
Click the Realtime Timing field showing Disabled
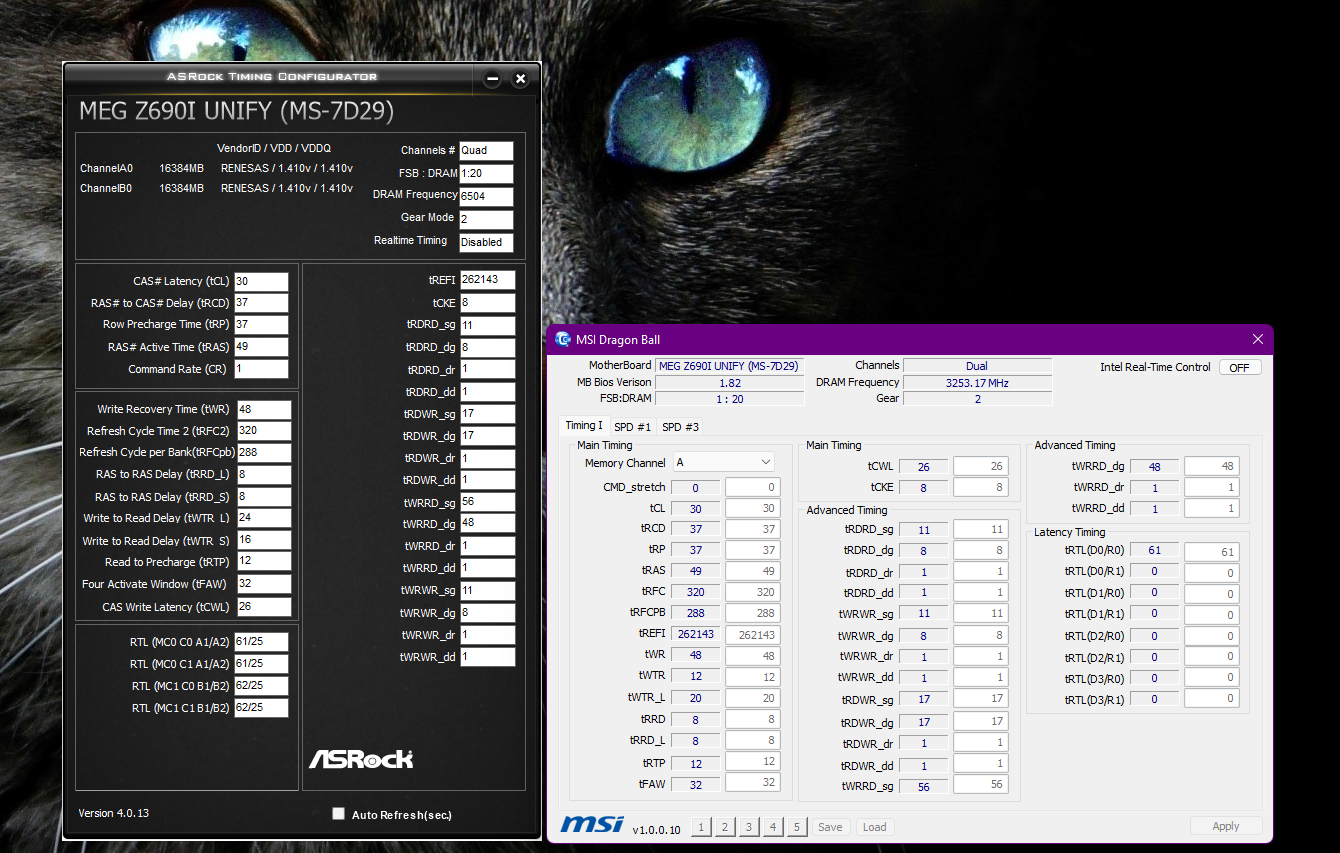486,242
